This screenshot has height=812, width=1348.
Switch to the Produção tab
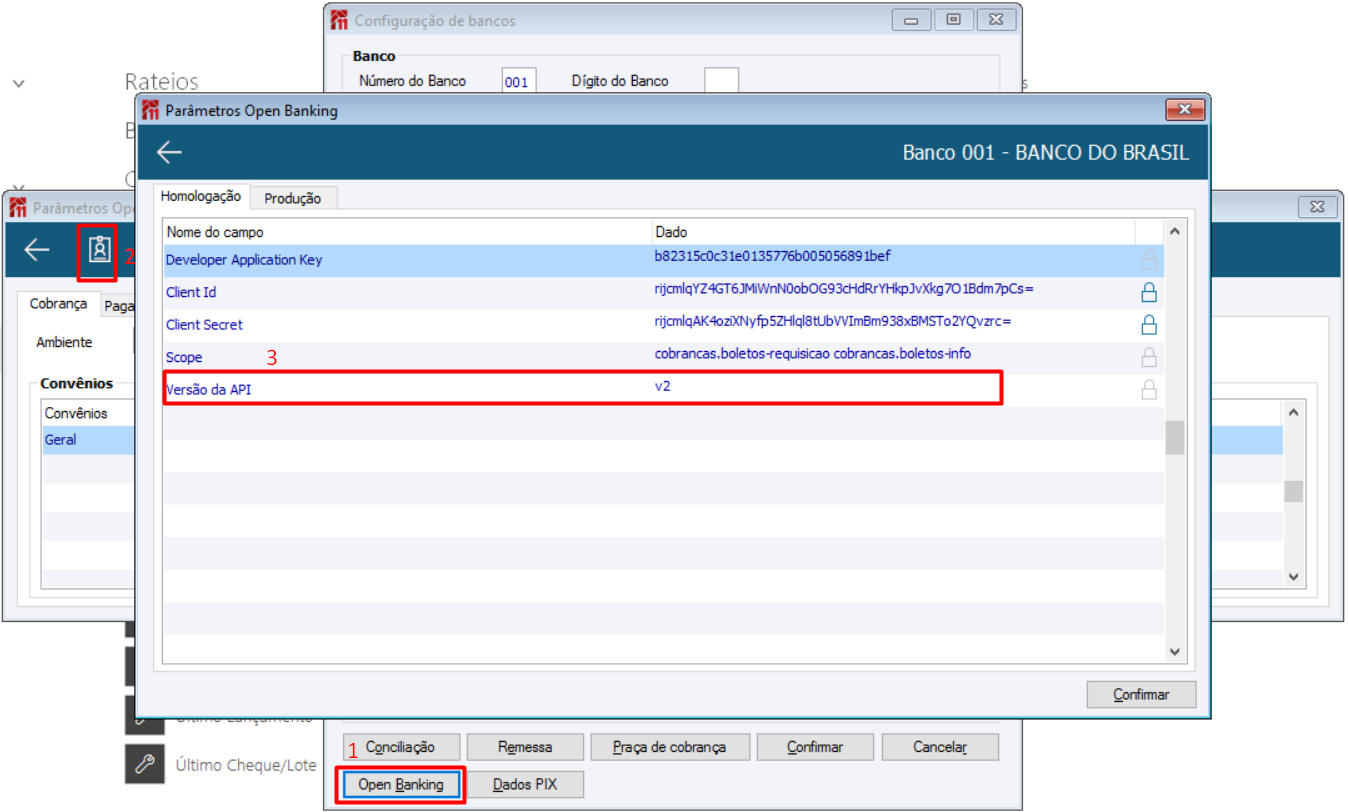(293, 198)
